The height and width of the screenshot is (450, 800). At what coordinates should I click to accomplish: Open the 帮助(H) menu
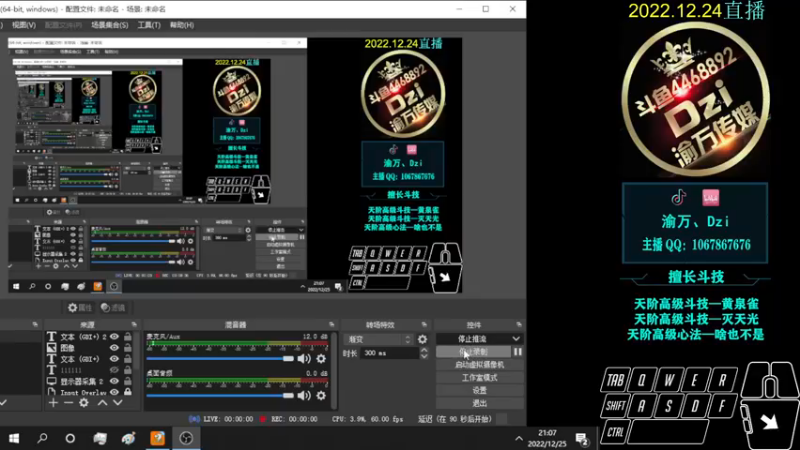182,25
